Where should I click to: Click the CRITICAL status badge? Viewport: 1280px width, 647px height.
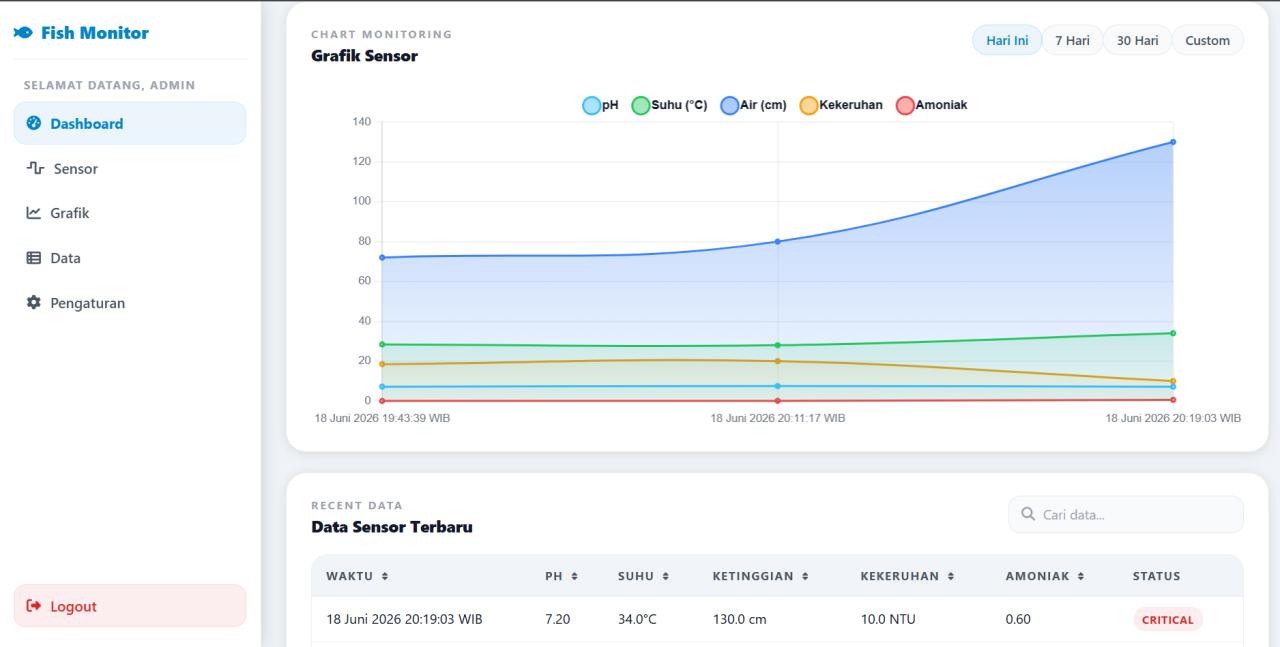tap(1168, 619)
